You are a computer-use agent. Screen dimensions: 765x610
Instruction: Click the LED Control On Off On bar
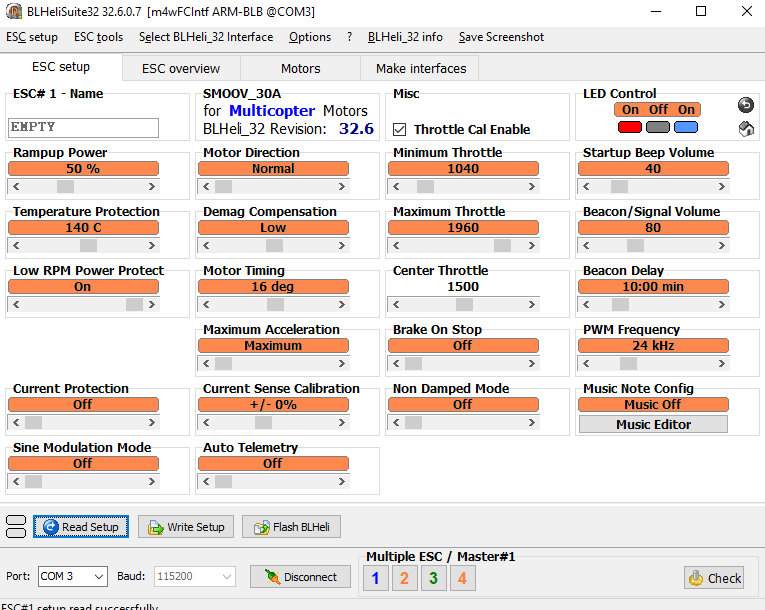658,109
